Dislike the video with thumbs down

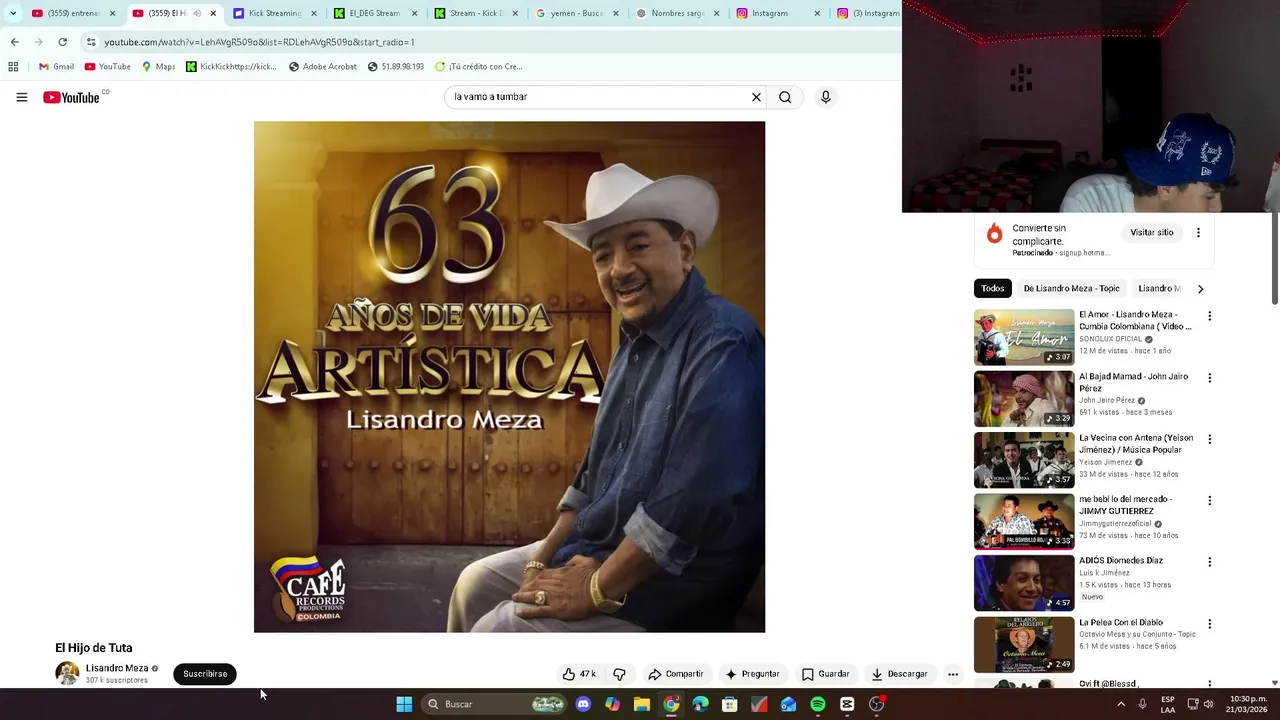[x=619, y=674]
